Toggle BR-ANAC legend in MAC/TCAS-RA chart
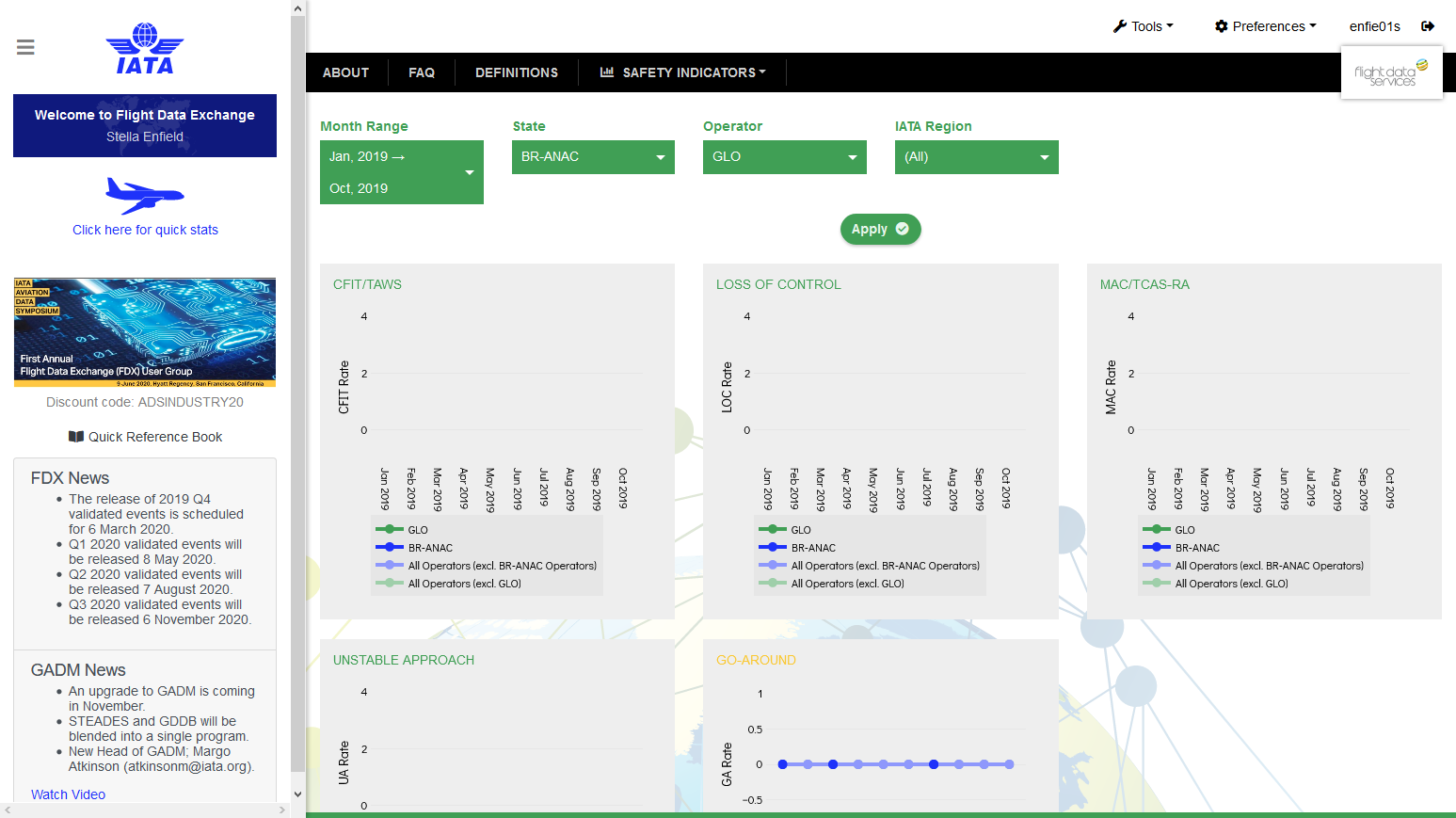This screenshot has height=818, width=1456. click(x=1181, y=548)
